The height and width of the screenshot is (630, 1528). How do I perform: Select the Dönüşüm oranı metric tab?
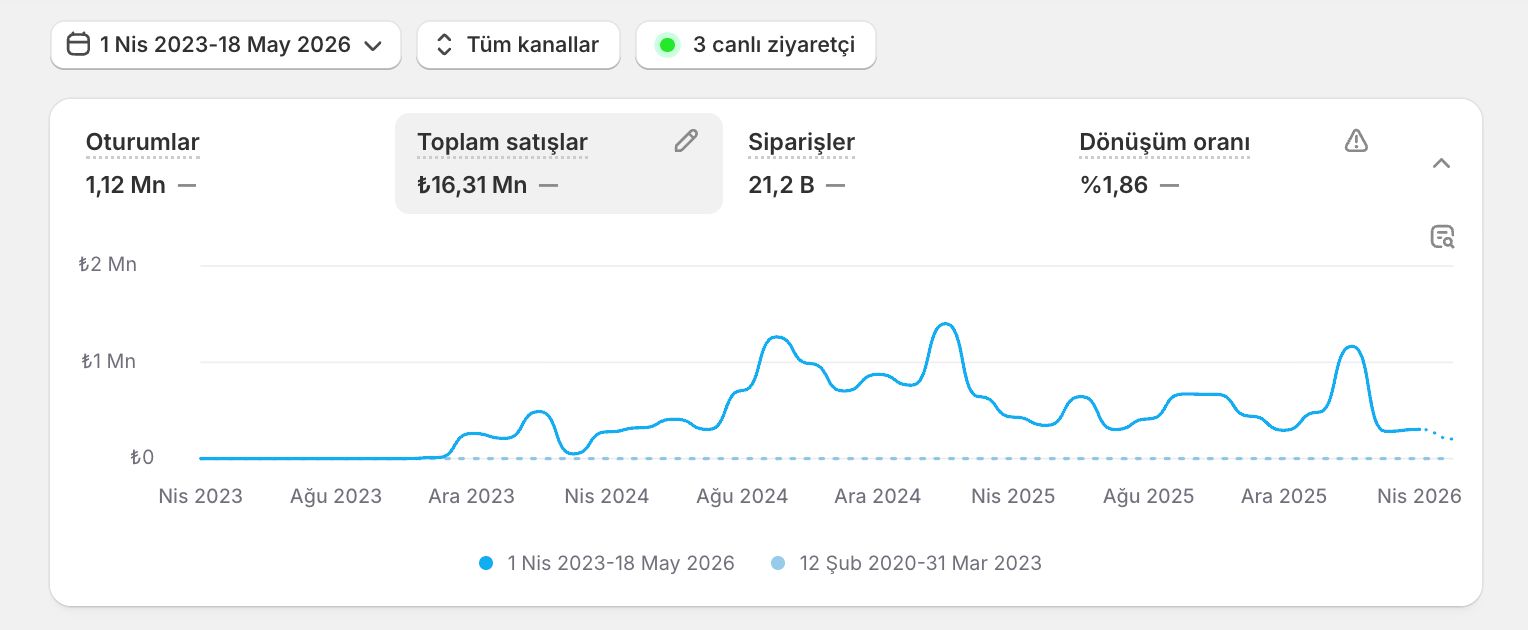(1222, 163)
